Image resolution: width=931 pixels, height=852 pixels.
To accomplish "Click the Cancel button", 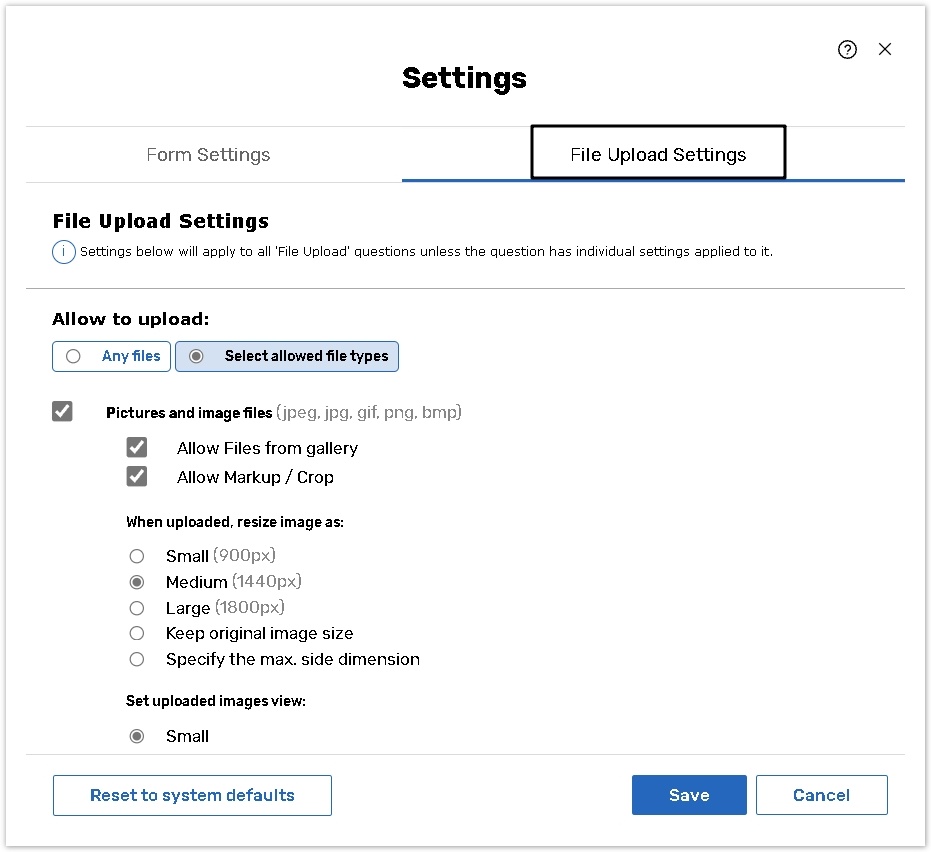I will pyautogui.click(x=821, y=795).
